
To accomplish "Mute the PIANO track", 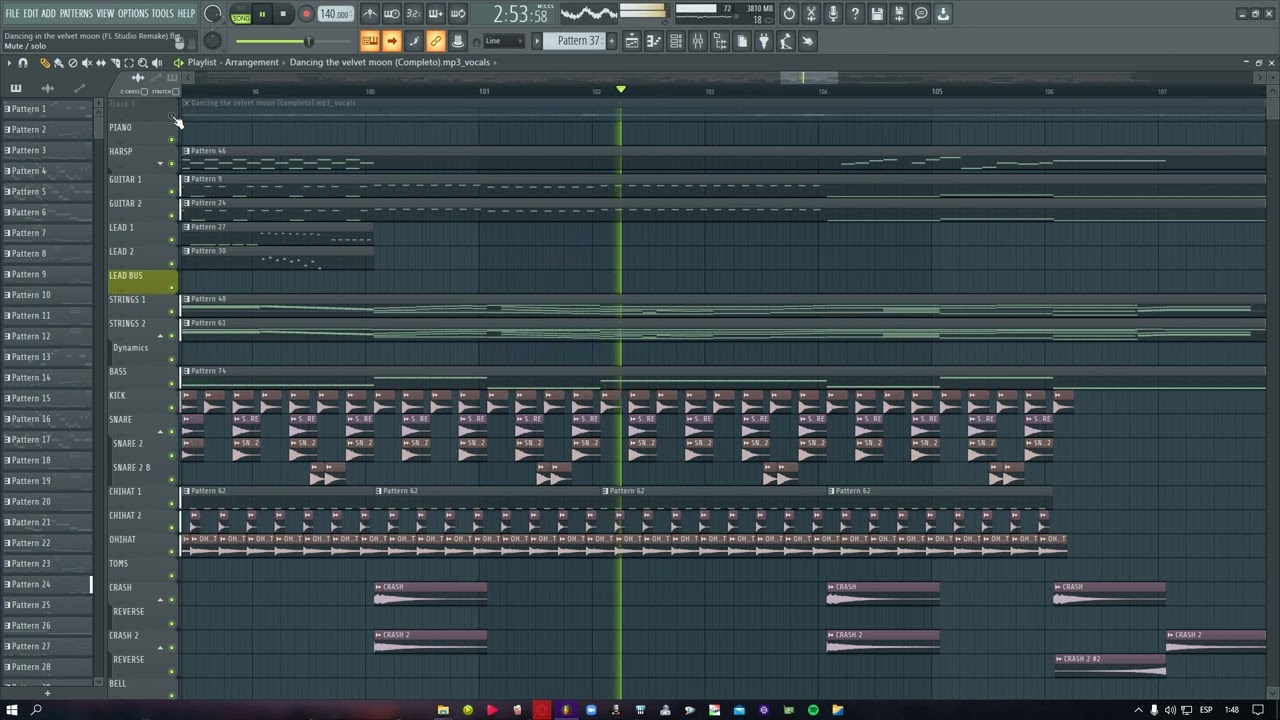I will coord(171,140).
